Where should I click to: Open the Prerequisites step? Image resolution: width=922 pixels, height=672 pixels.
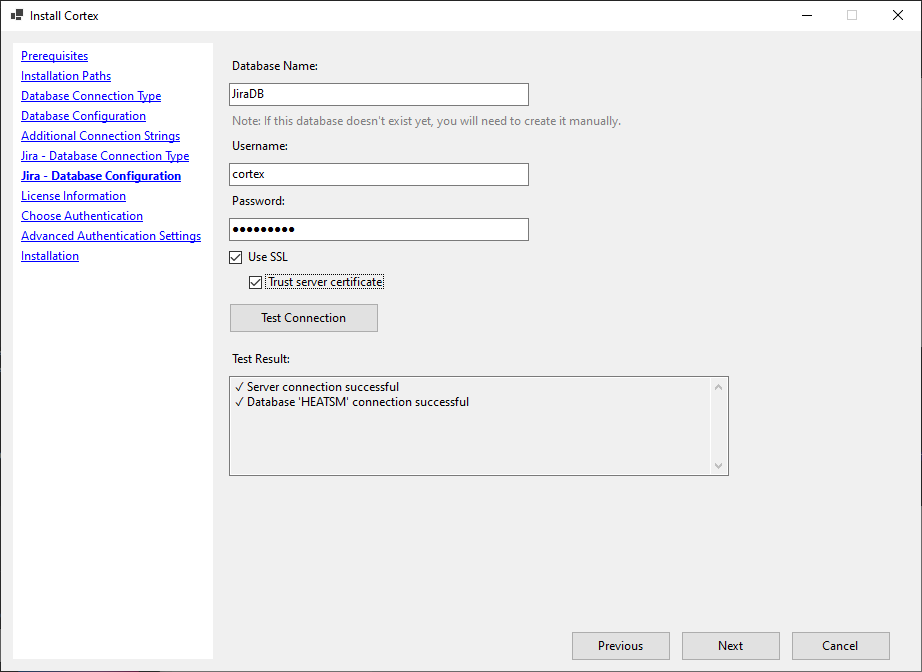pos(54,55)
